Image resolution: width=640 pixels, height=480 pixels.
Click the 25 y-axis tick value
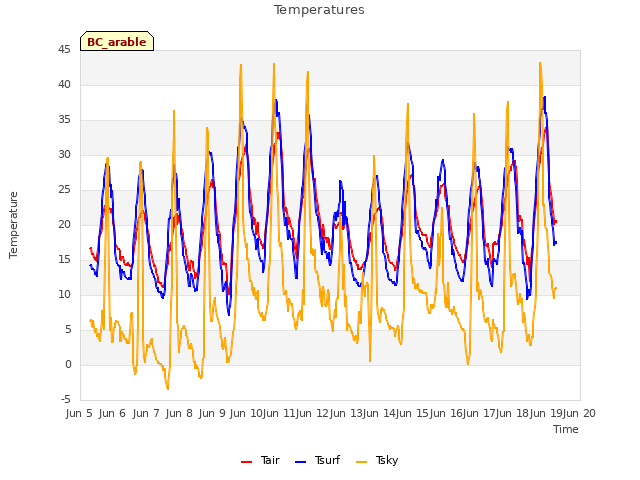coord(64,189)
